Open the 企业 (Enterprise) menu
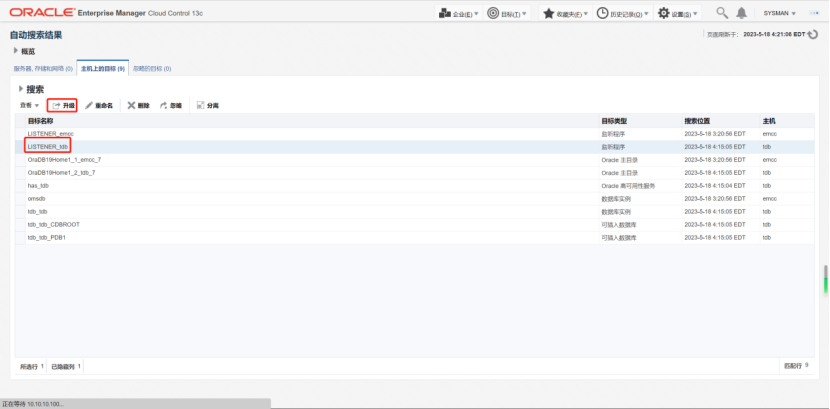Screen dimensions: 830x409 (458, 13)
